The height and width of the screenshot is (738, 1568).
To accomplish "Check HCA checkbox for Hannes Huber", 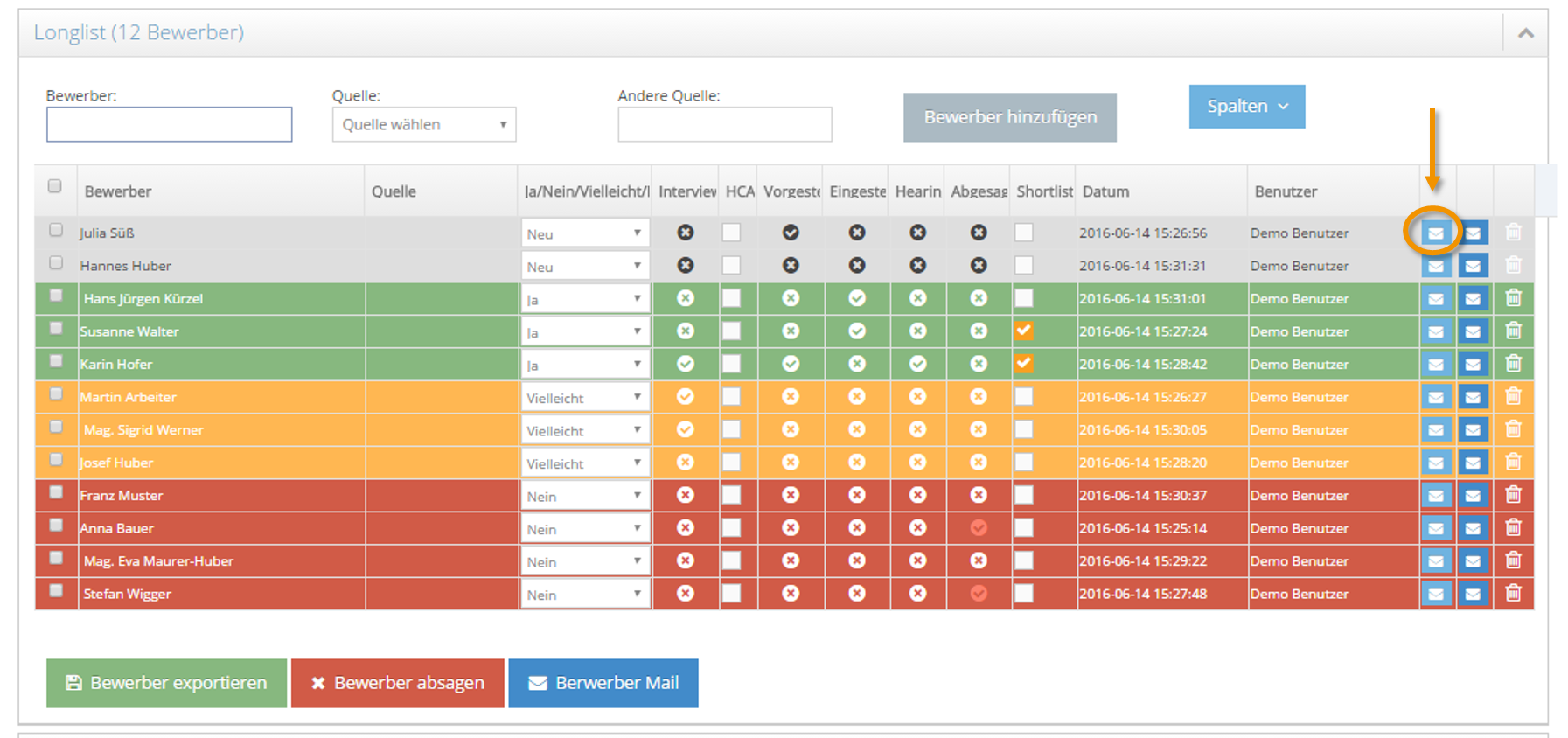I will (731, 265).
